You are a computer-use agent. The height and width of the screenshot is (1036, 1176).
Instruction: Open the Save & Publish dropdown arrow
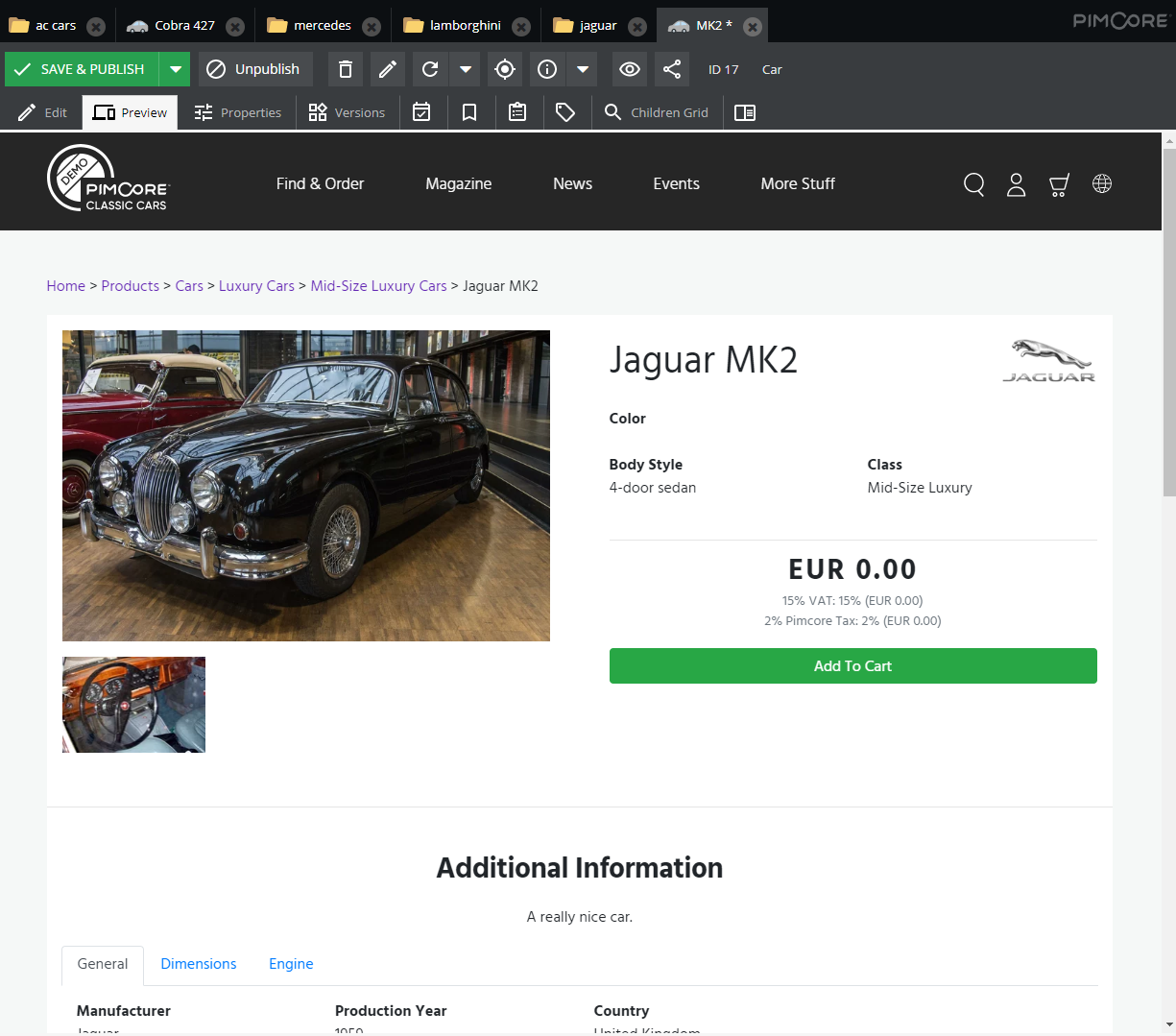point(175,69)
